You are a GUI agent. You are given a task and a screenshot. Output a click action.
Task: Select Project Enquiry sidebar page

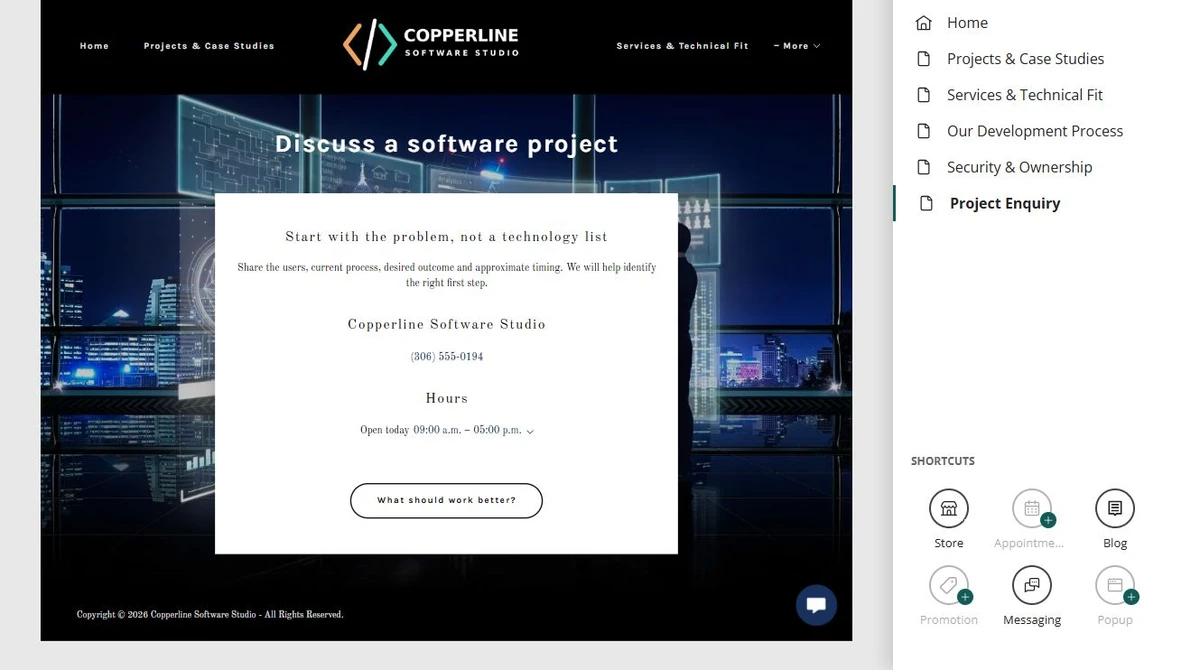tap(1005, 203)
